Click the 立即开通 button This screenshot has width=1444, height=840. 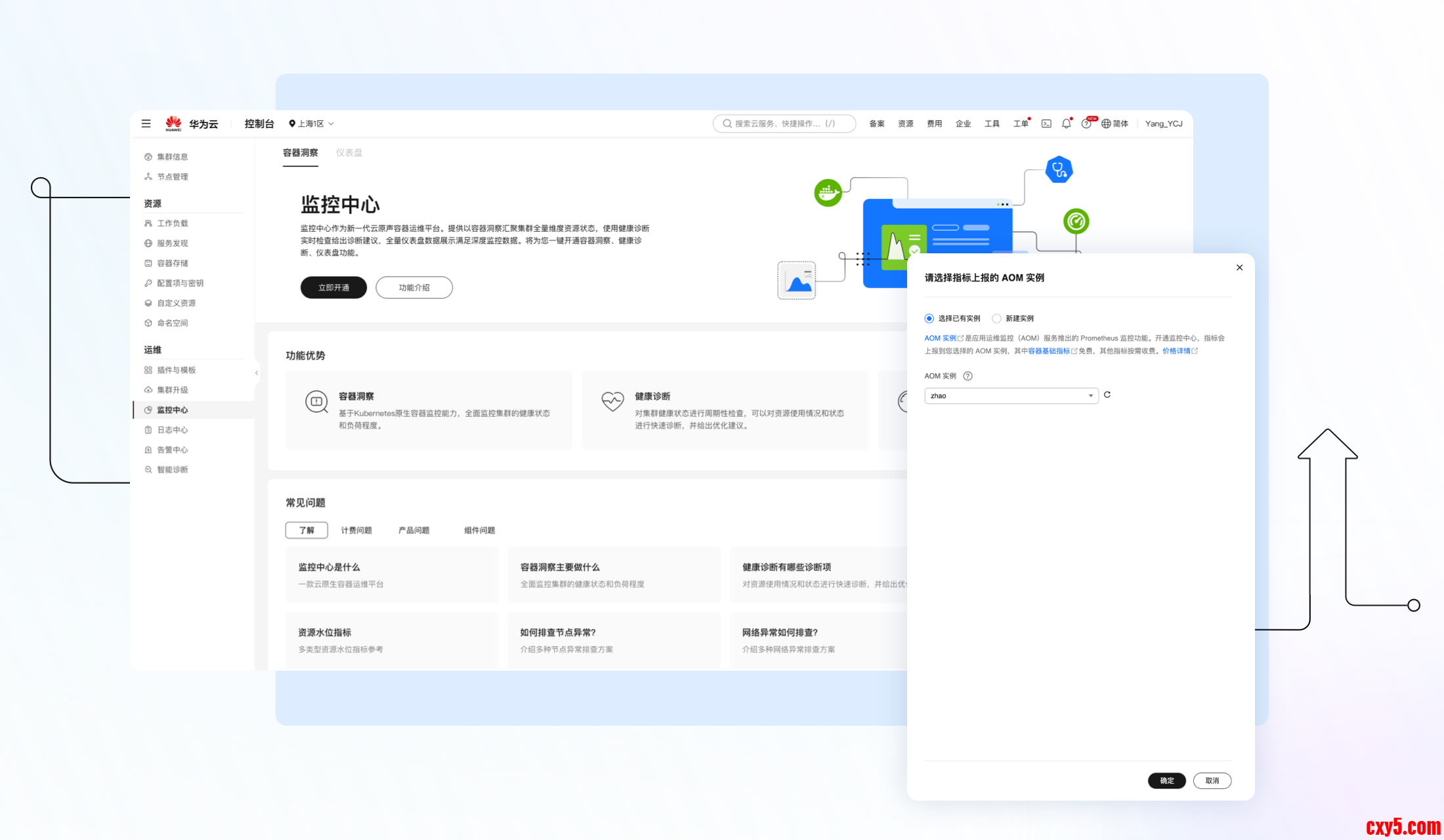tap(333, 287)
